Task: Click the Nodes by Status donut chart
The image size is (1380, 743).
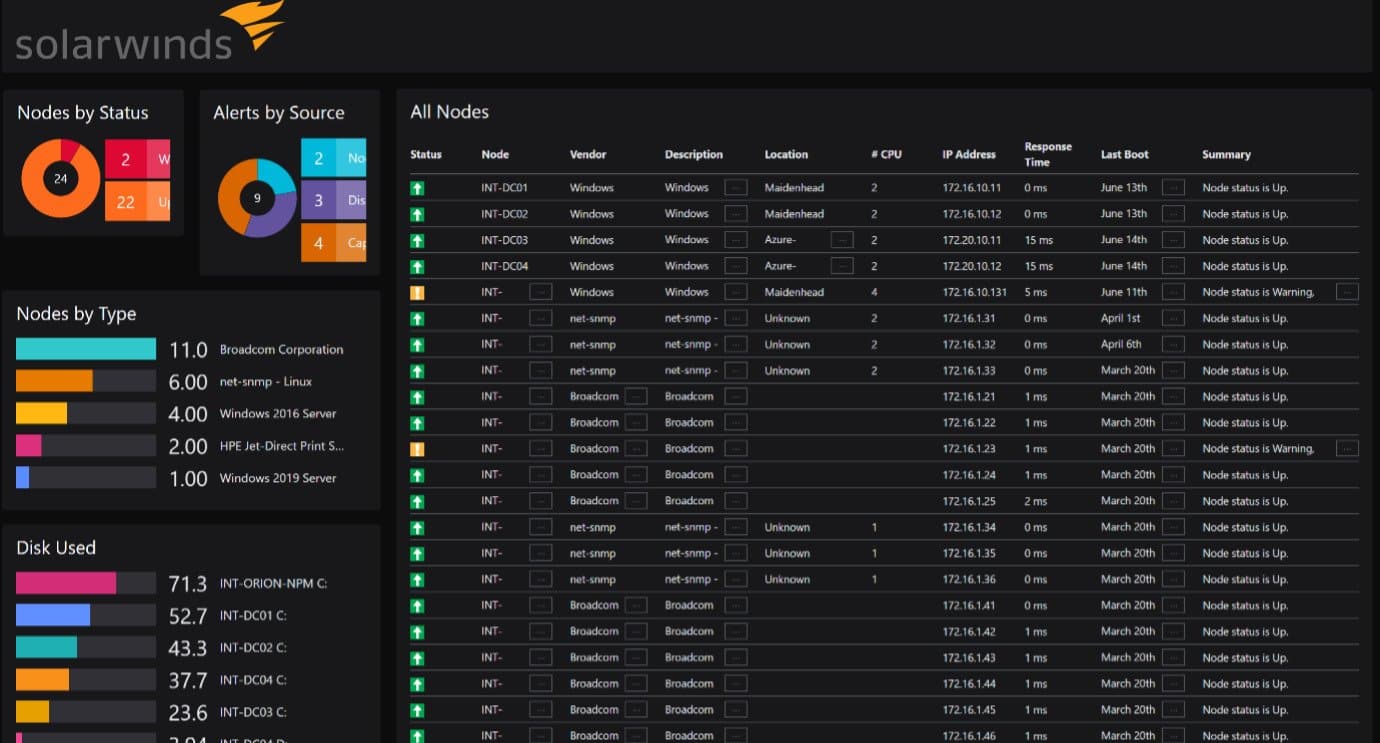Action: click(x=61, y=179)
